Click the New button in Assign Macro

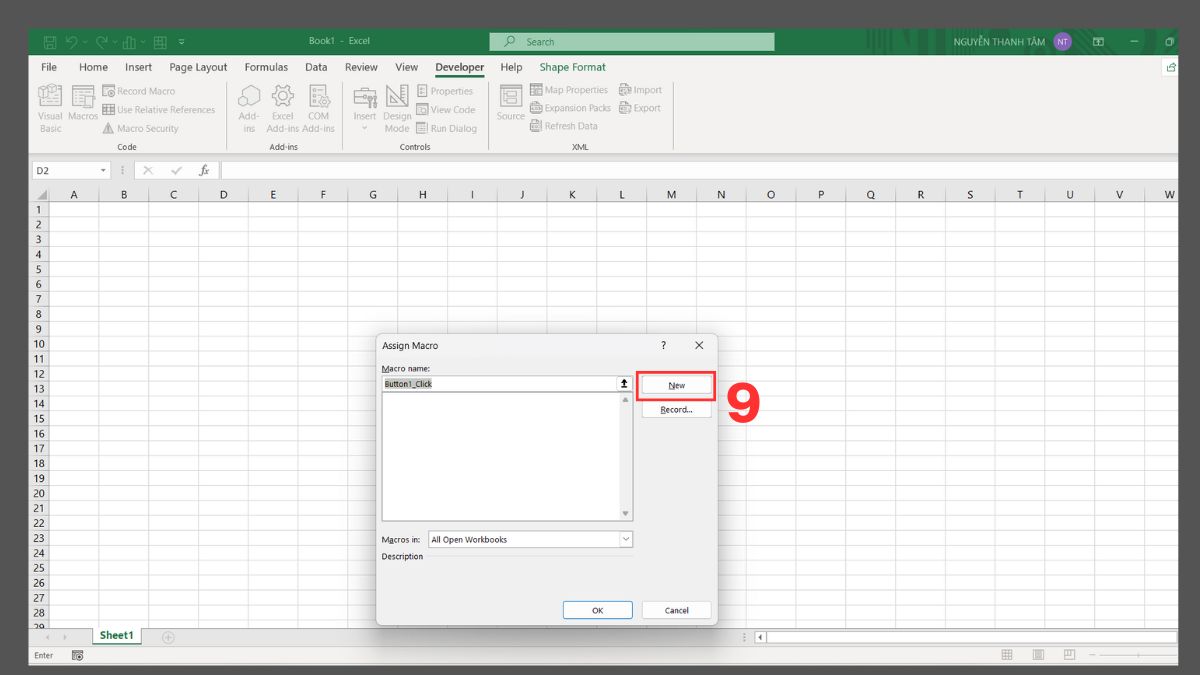676,384
